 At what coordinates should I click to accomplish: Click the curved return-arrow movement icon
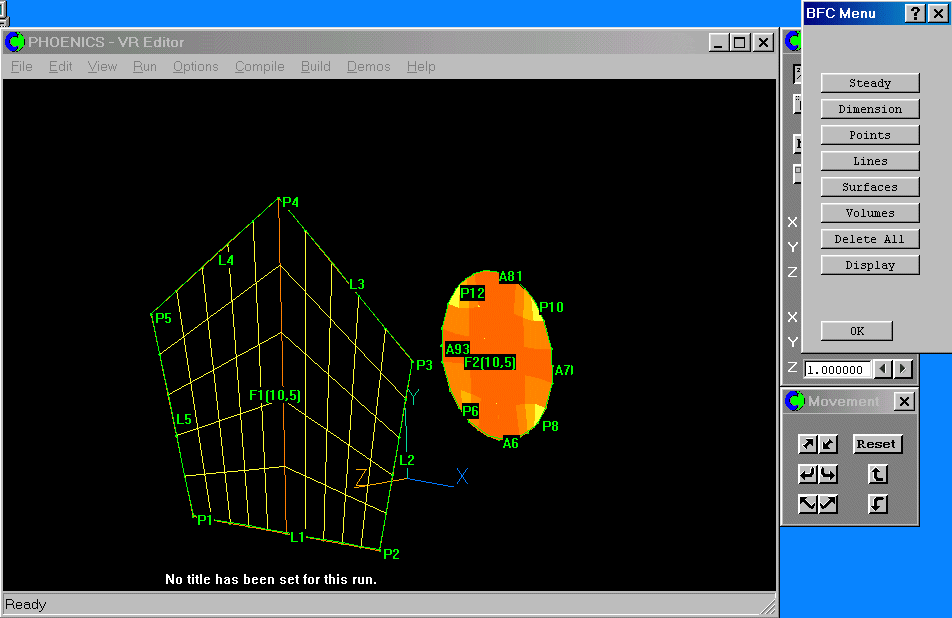(808, 474)
